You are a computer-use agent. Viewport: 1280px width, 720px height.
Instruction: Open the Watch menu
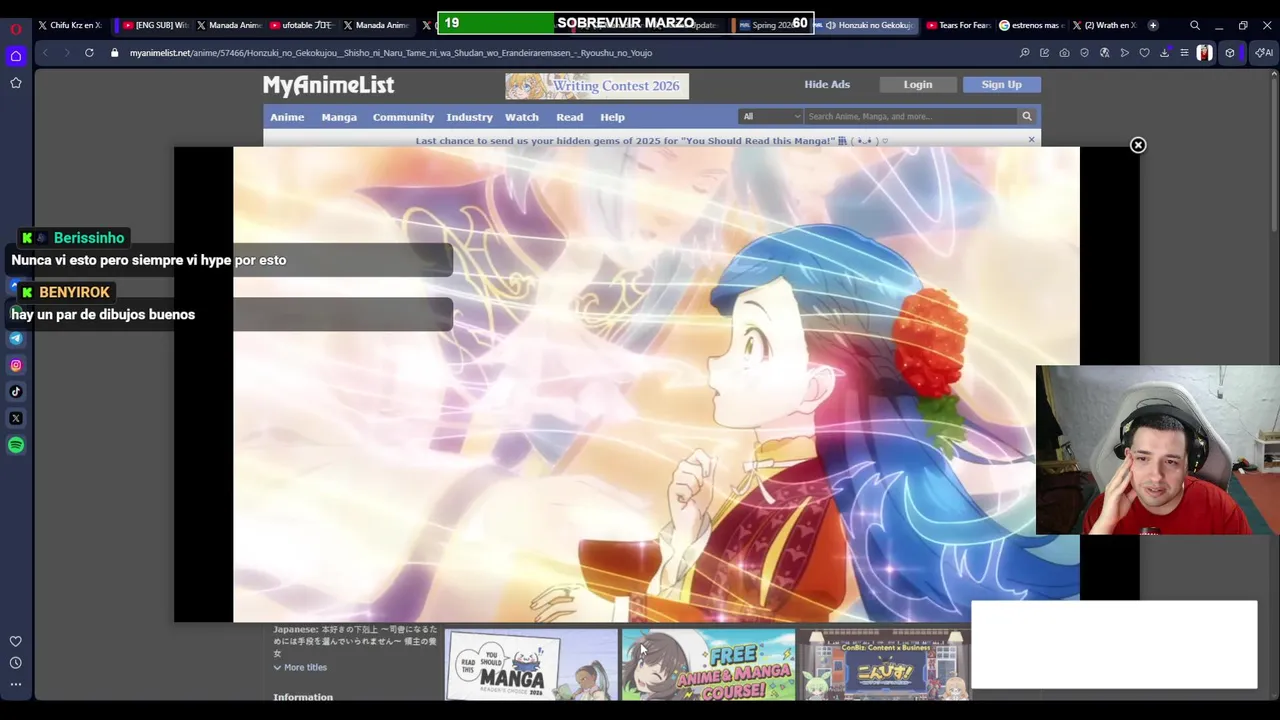[522, 117]
